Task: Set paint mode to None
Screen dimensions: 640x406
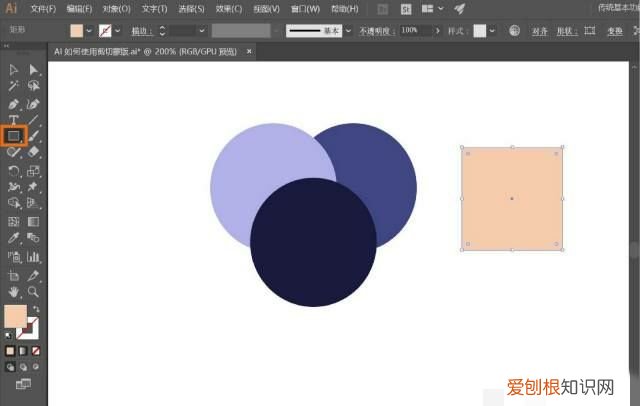Action: [36, 351]
